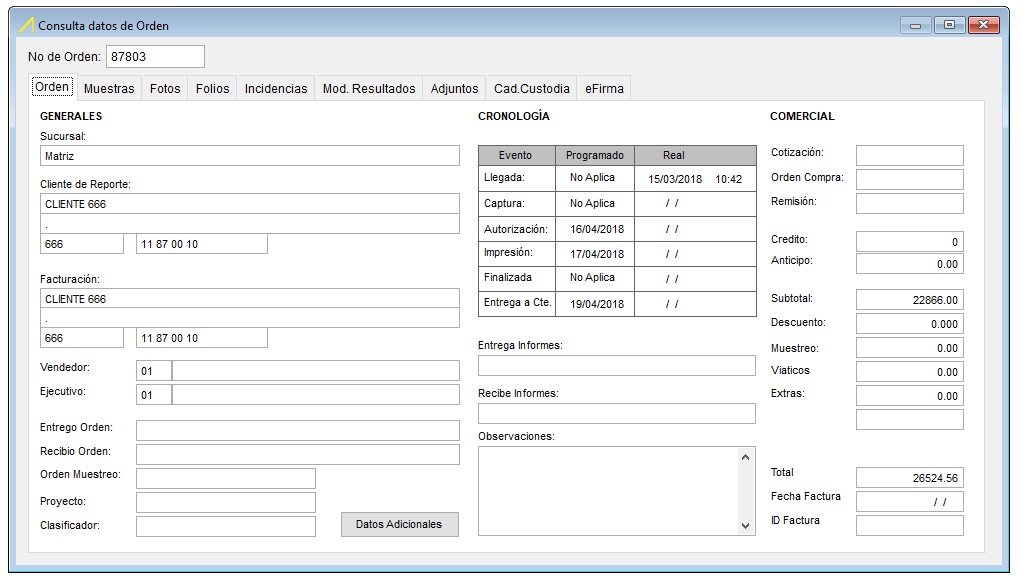Open the Fotos tab

coord(165,89)
